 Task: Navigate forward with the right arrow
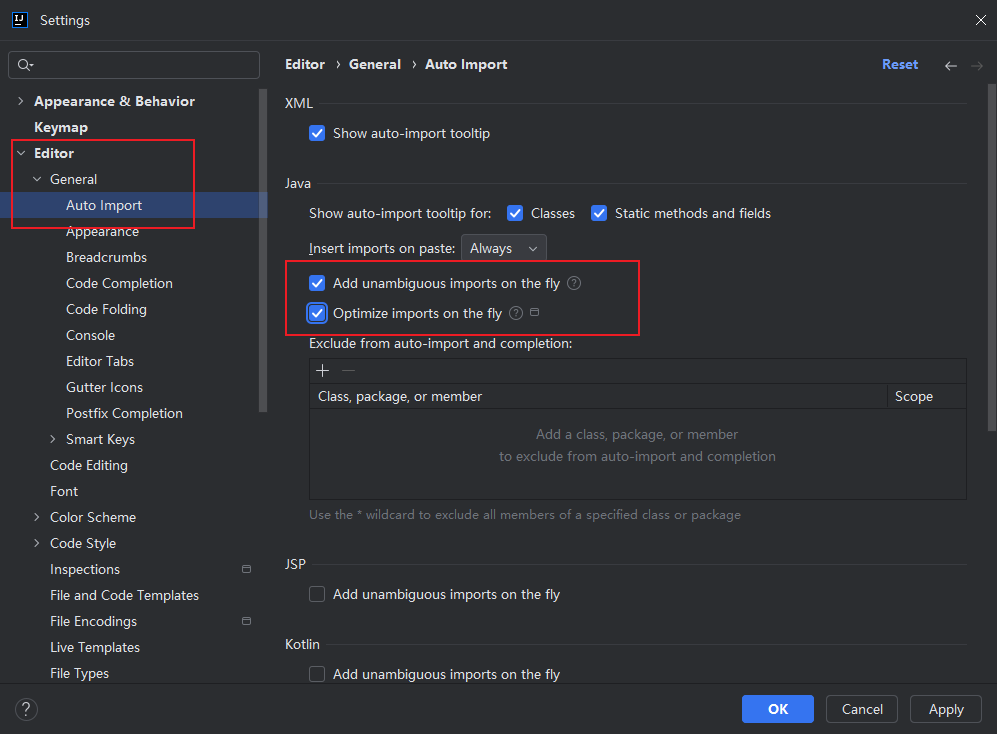point(977,66)
